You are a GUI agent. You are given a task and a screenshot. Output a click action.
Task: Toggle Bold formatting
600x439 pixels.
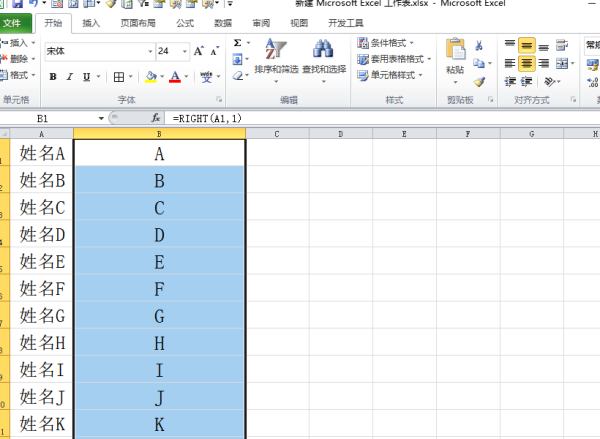click(x=53, y=77)
